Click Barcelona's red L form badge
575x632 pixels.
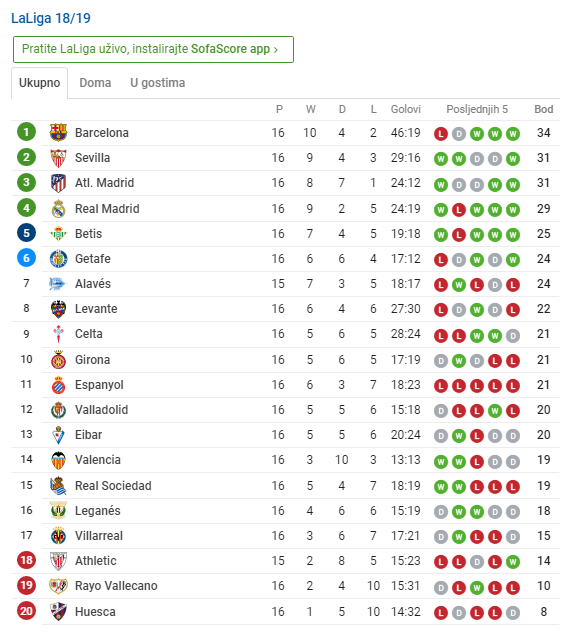(x=441, y=134)
